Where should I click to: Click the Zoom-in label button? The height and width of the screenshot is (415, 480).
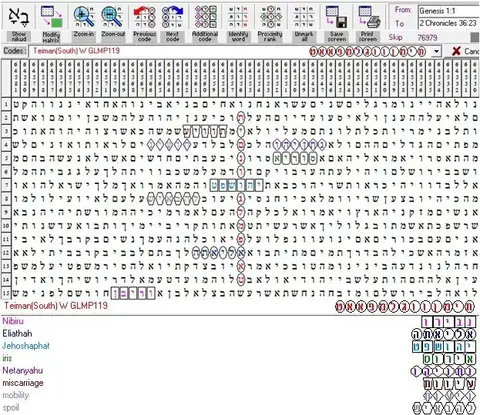(84, 37)
